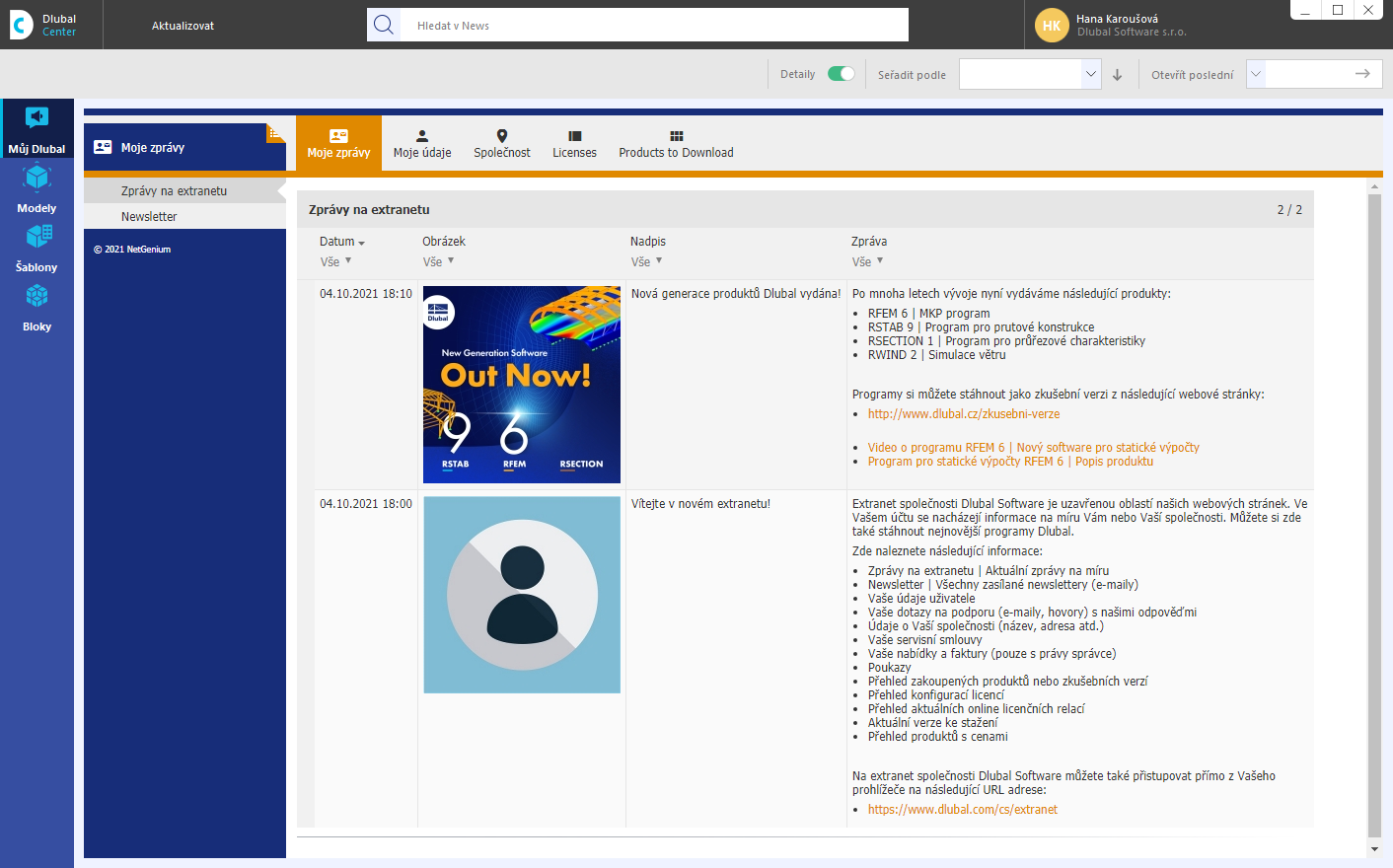Screen dimensions: 1393x868
Task: Select Zprávy na extranetu in the left menu
Action: 184,190
